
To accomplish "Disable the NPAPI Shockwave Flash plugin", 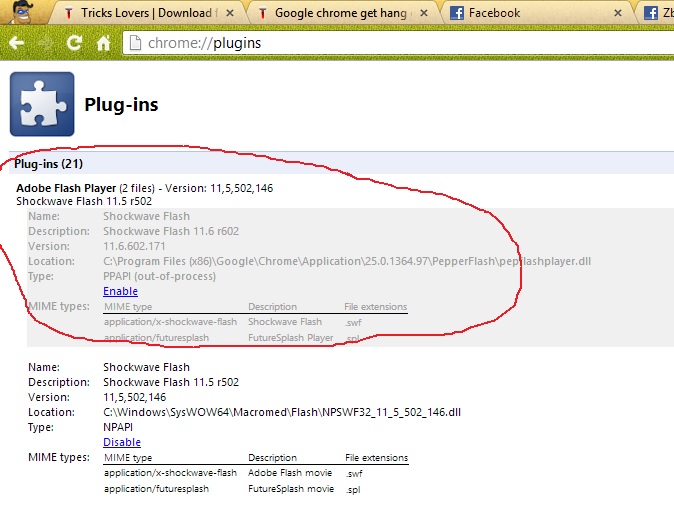I will (x=122, y=442).
